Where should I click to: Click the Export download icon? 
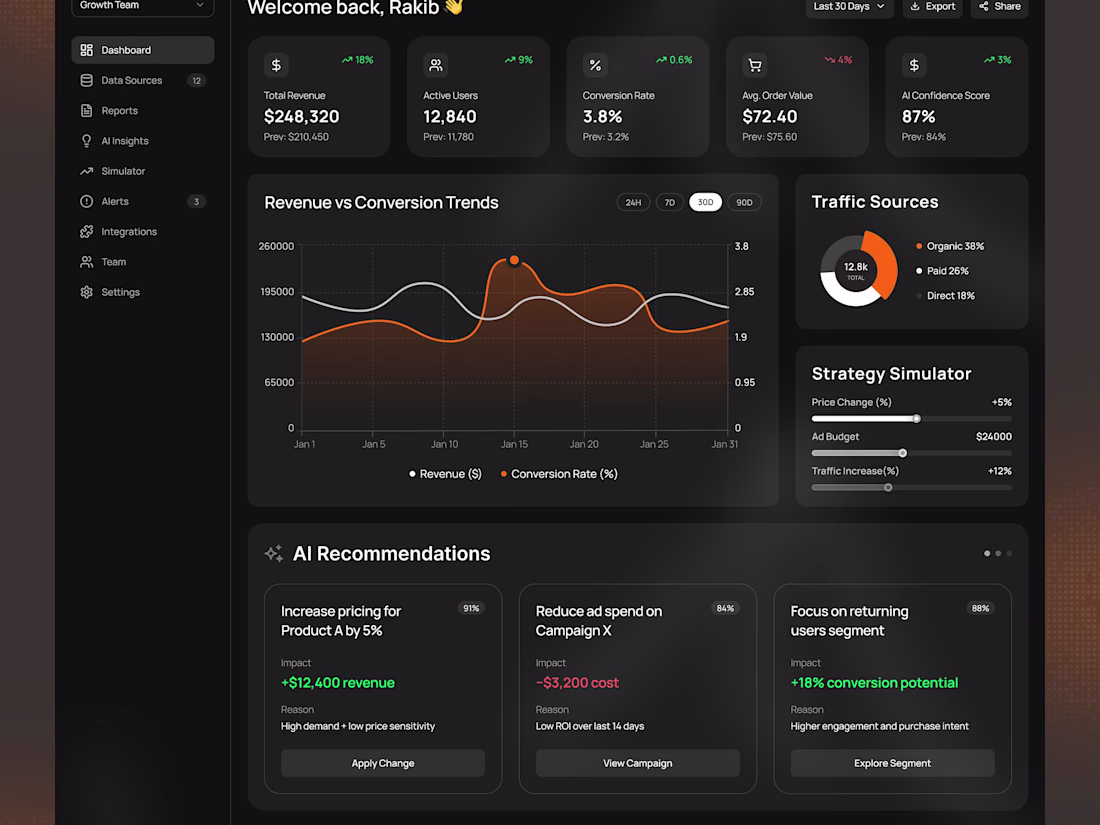tap(915, 6)
